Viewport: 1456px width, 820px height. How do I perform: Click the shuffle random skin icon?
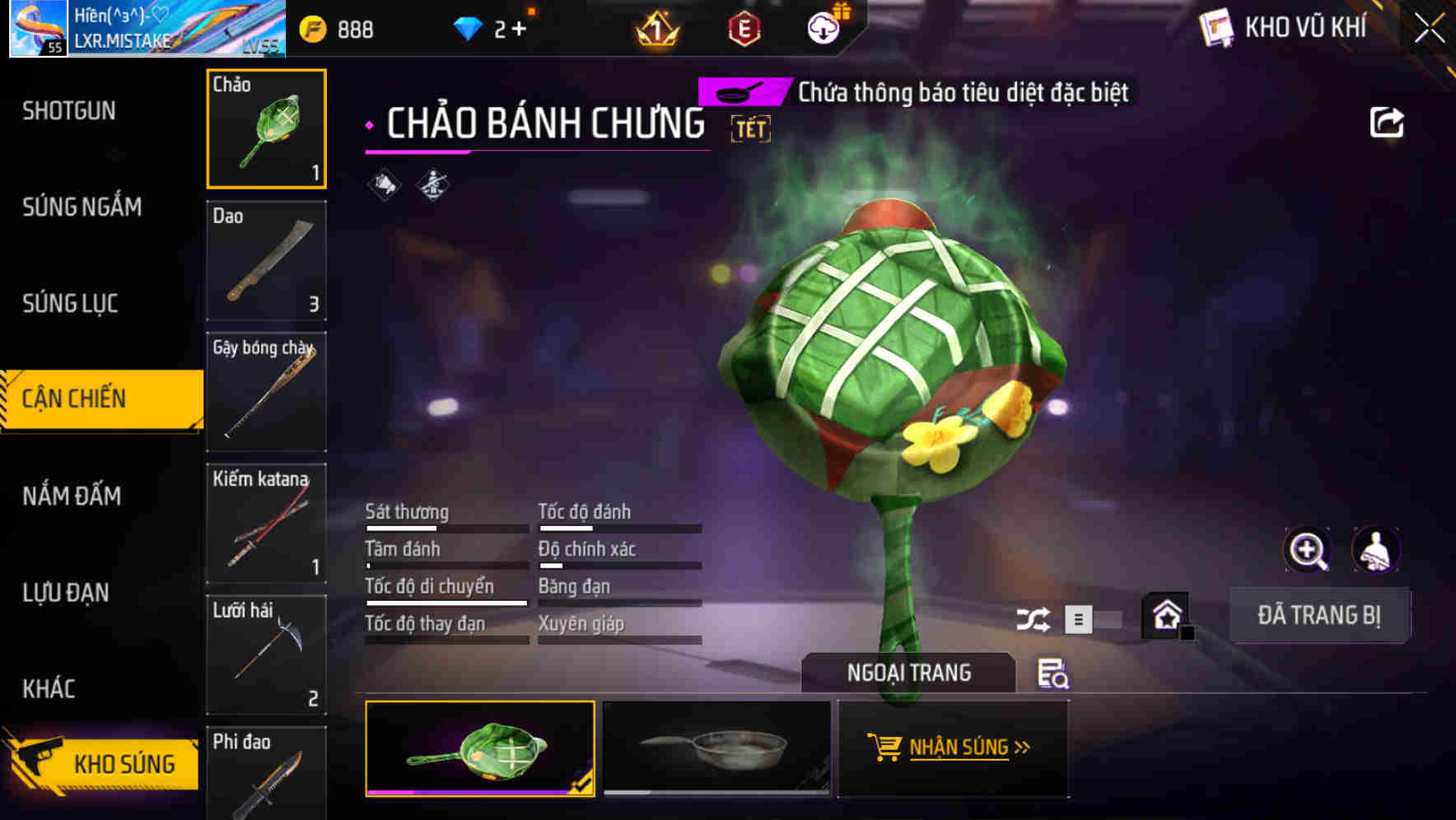1033,619
